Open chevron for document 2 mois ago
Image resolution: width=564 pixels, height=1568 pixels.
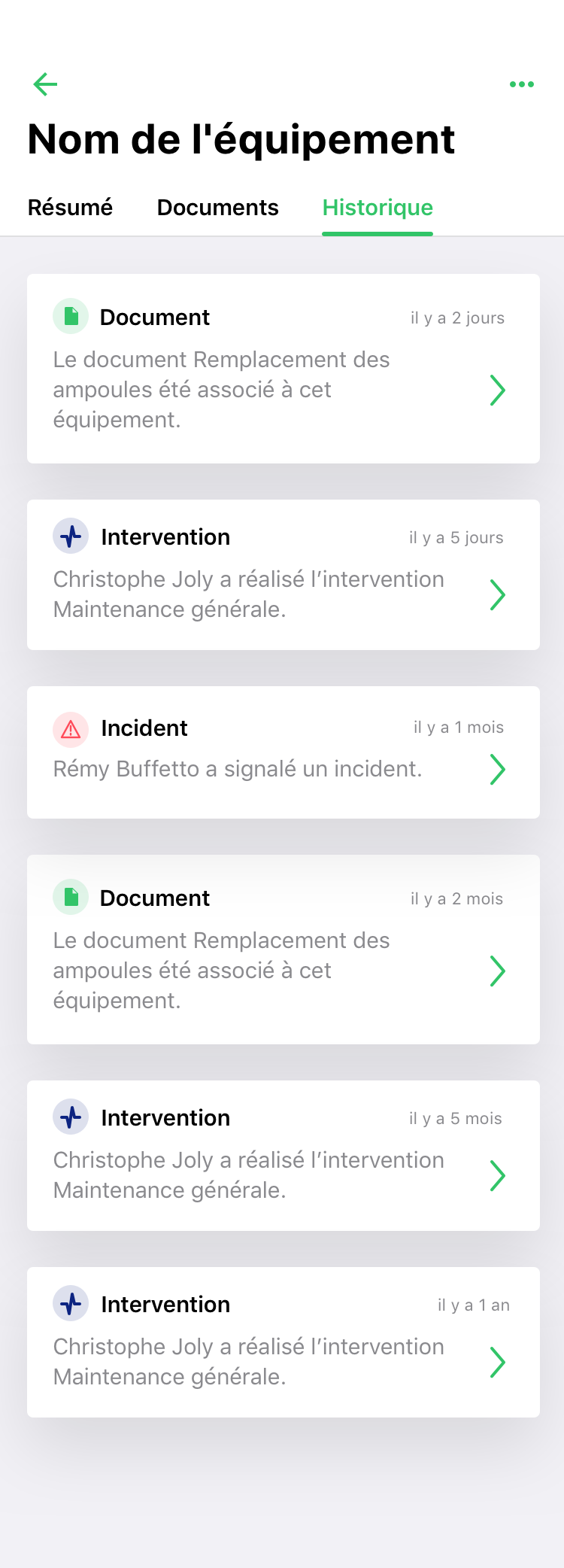pos(497,971)
